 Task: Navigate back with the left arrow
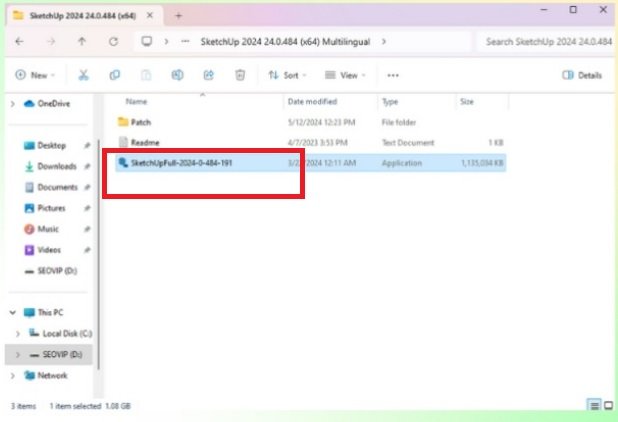(21, 42)
